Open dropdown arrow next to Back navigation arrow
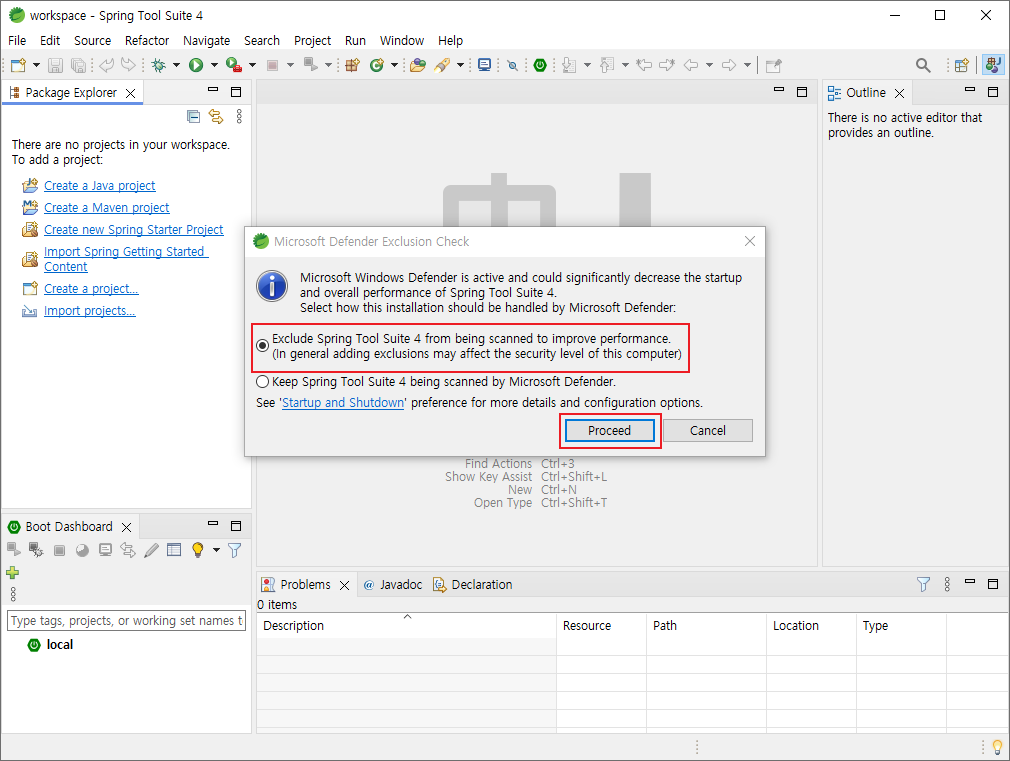1010x761 pixels. point(709,65)
